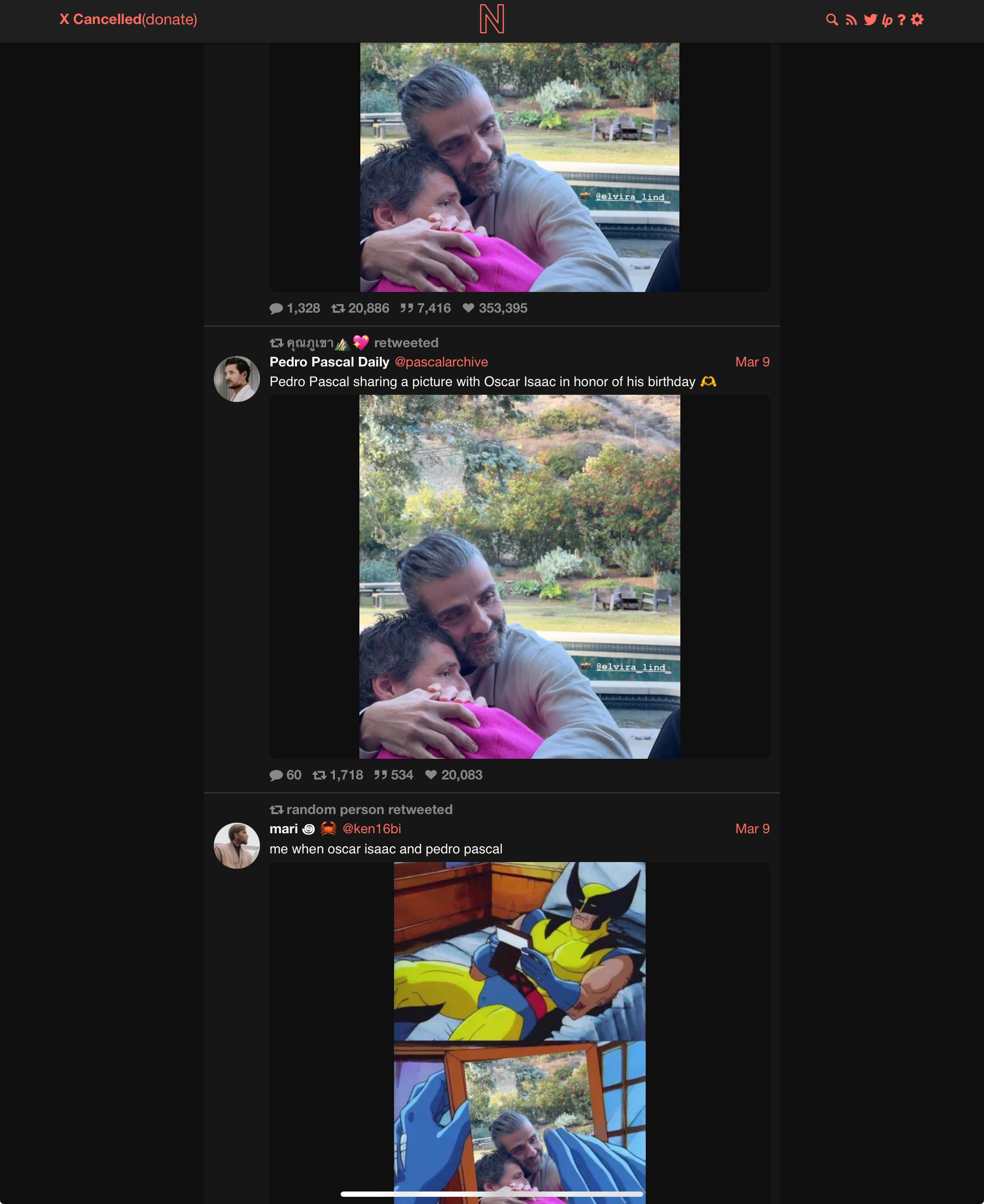This screenshot has height=1204, width=984.
Task: Click retweet count 1,718 icon
Action: click(x=319, y=775)
